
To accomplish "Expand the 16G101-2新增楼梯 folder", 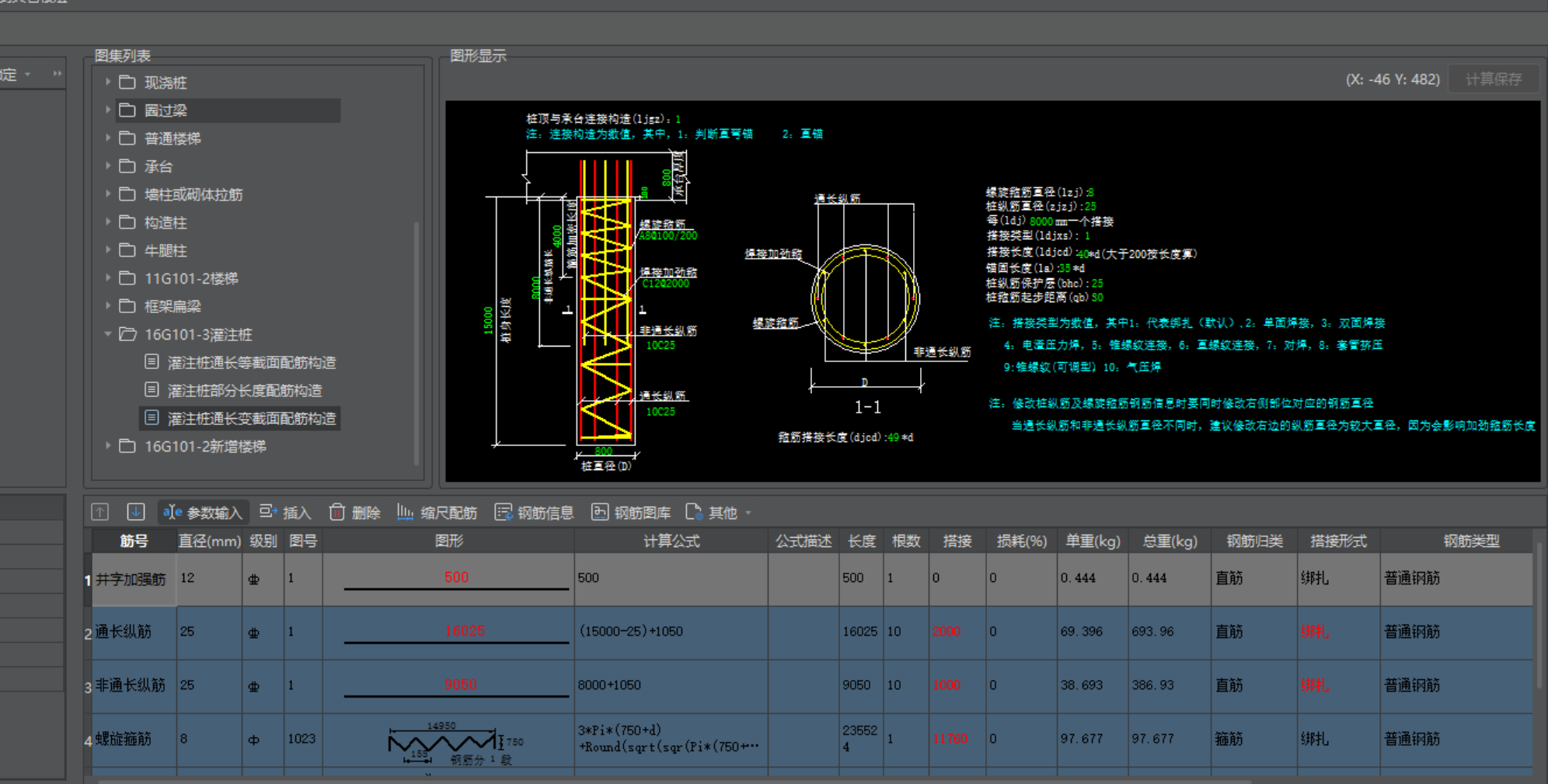I will (x=108, y=445).
